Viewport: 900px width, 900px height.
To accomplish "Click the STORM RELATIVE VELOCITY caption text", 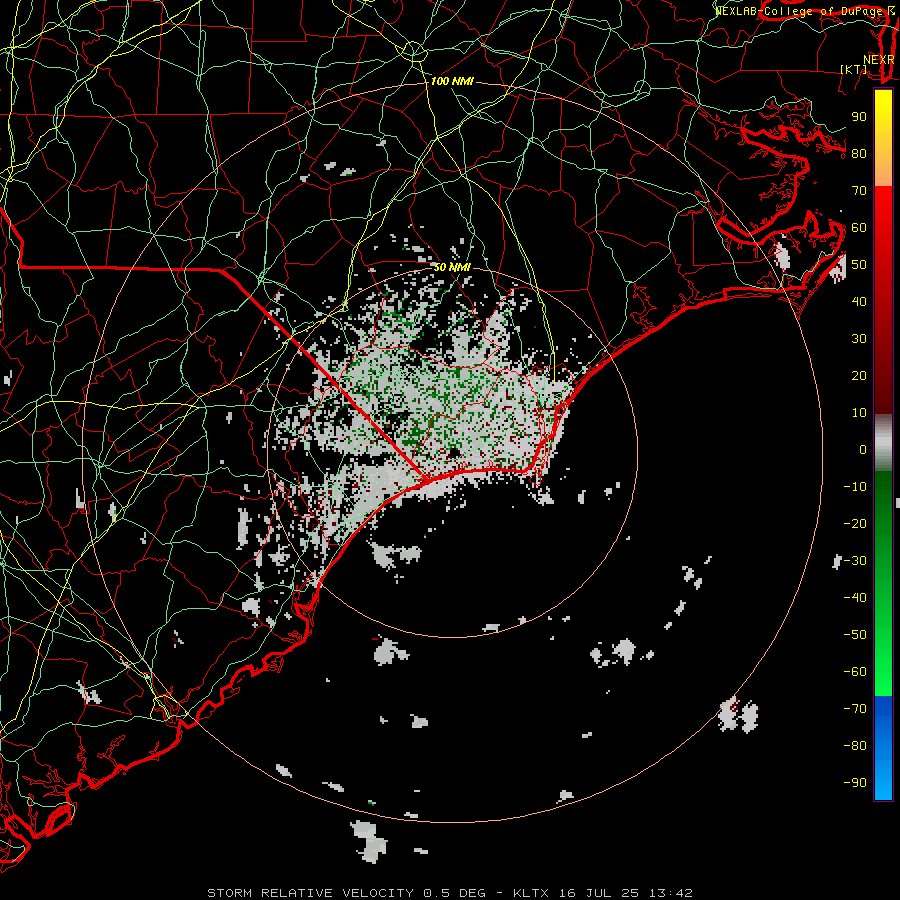I will 311,893.
